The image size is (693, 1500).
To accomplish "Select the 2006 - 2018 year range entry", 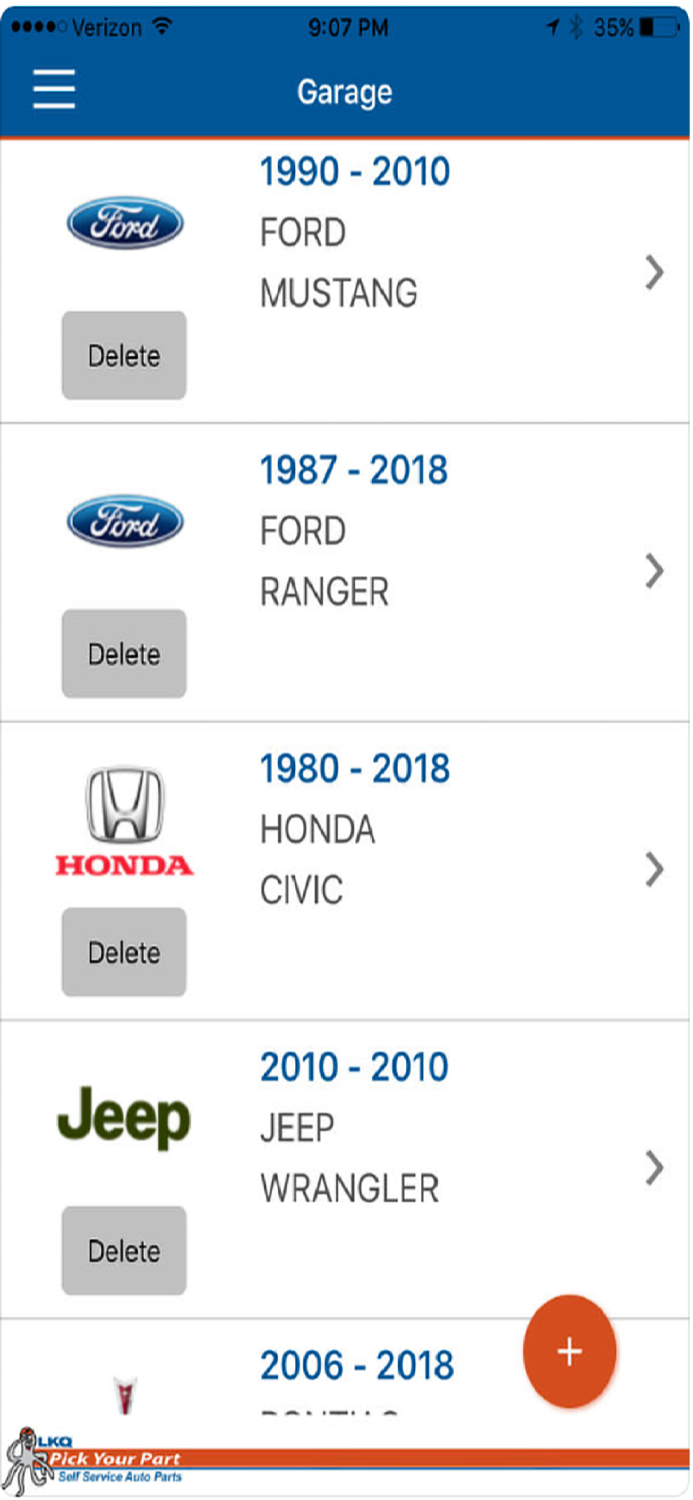I will 357,1365.
